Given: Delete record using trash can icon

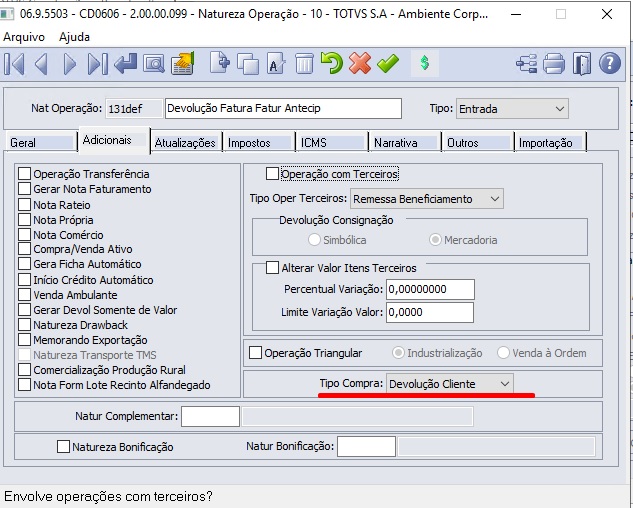Looking at the screenshot, I should pyautogui.click(x=304, y=64).
